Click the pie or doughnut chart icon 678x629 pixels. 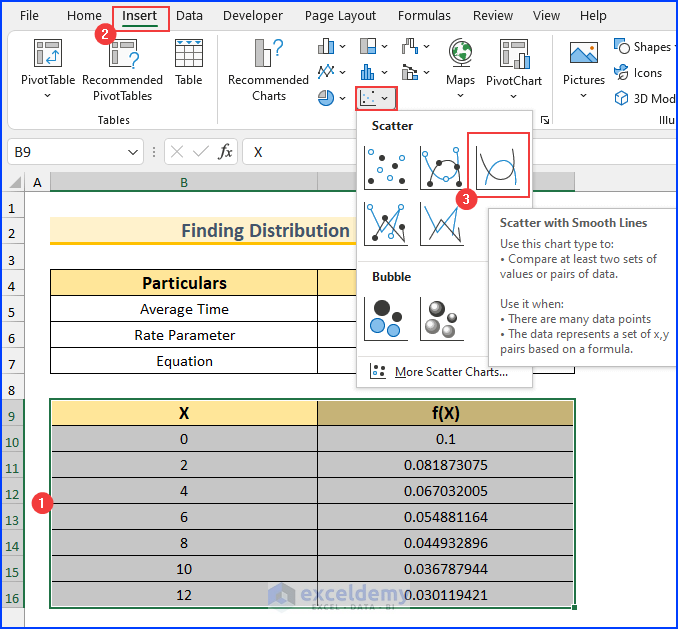pos(326,98)
